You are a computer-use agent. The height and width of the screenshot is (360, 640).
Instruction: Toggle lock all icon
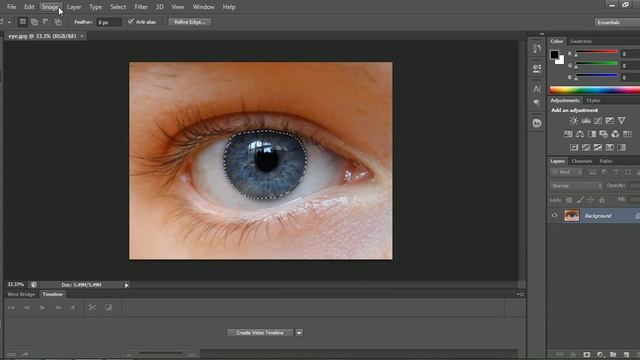point(602,200)
